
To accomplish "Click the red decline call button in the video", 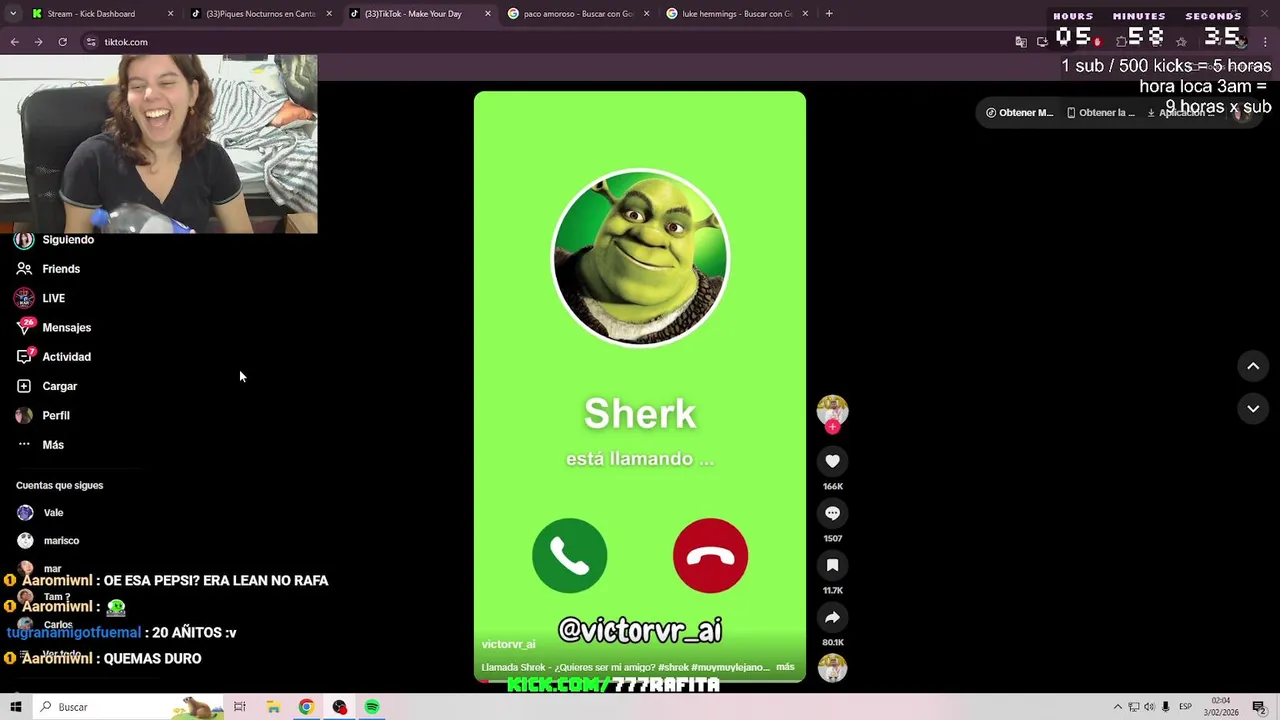I will 711,556.
